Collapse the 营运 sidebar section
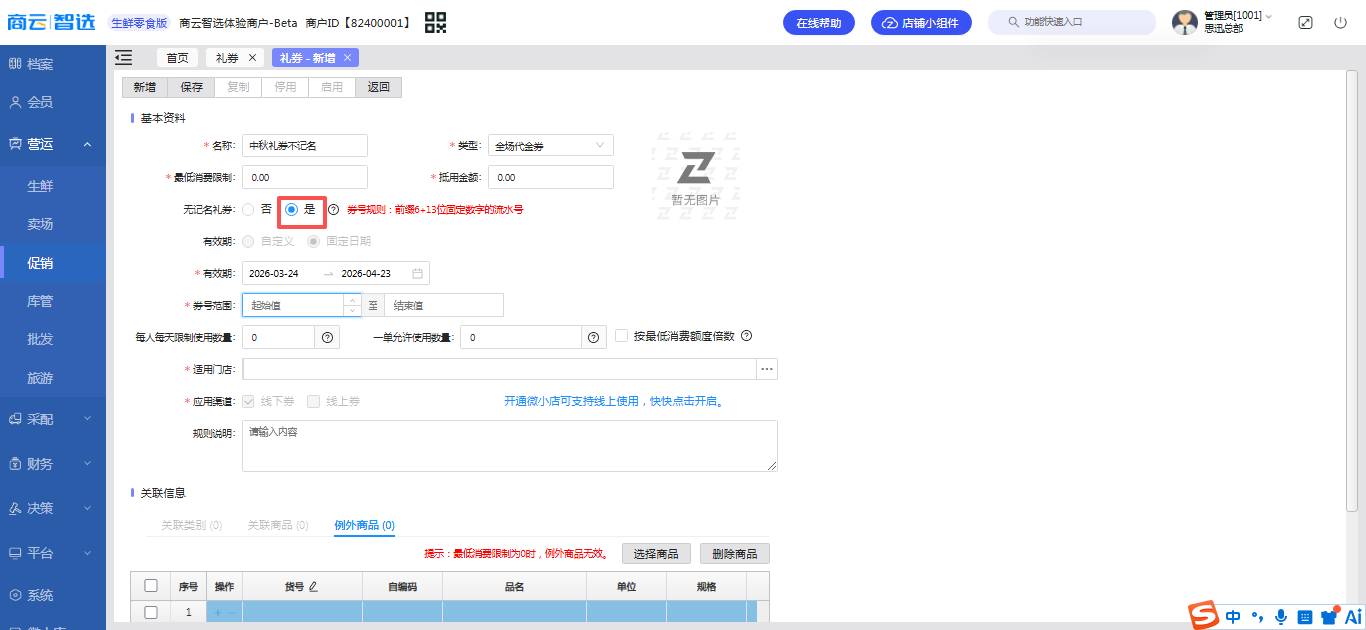 click(x=52, y=144)
